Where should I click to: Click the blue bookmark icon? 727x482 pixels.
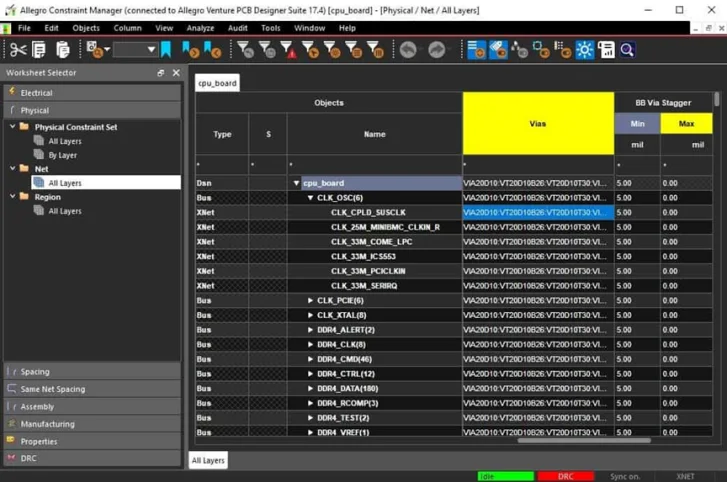(166, 49)
